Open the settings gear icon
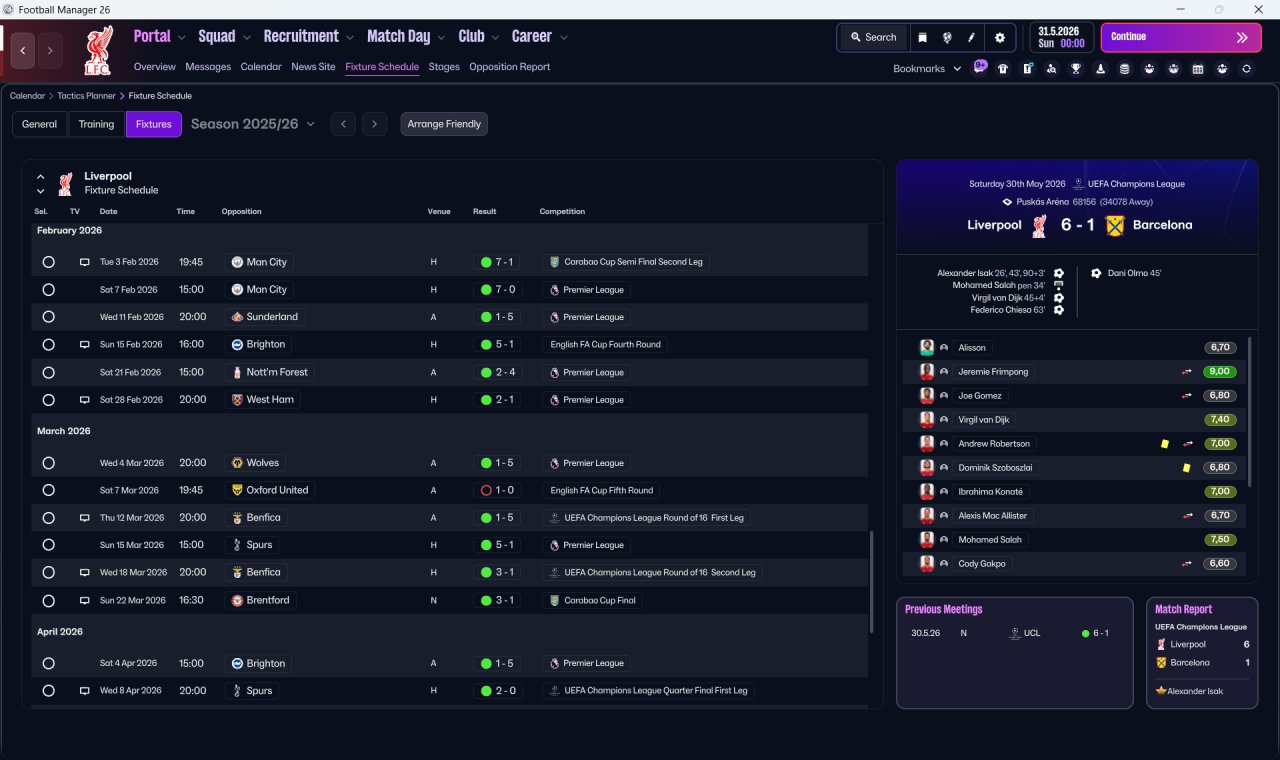Image resolution: width=1280 pixels, height=760 pixels. point(999,37)
